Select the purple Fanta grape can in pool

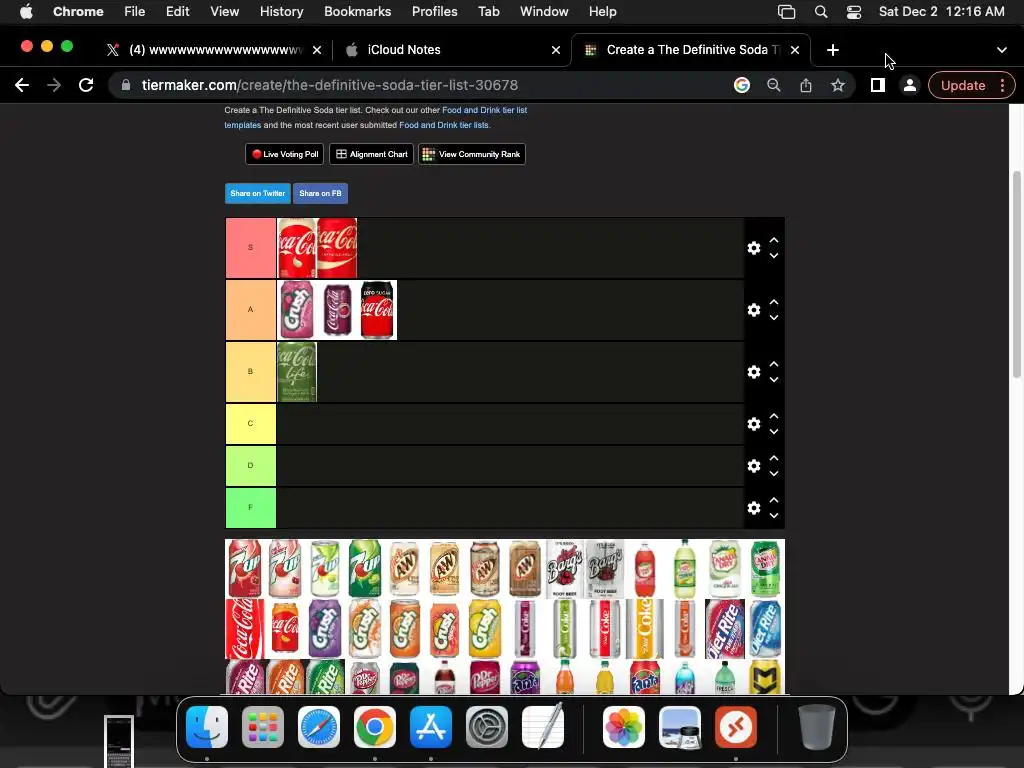524,677
